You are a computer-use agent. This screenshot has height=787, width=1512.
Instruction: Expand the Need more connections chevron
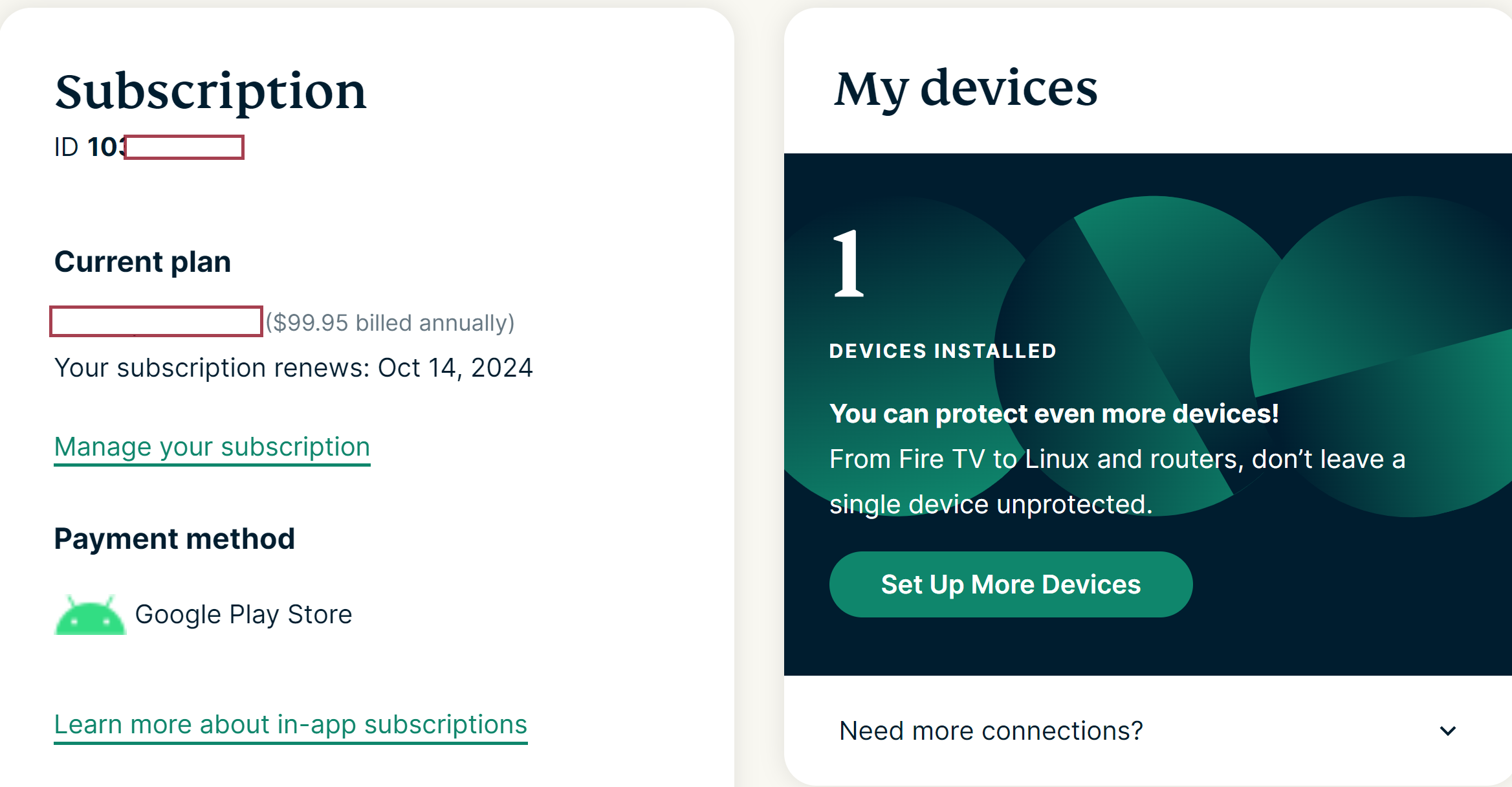[x=1447, y=731]
